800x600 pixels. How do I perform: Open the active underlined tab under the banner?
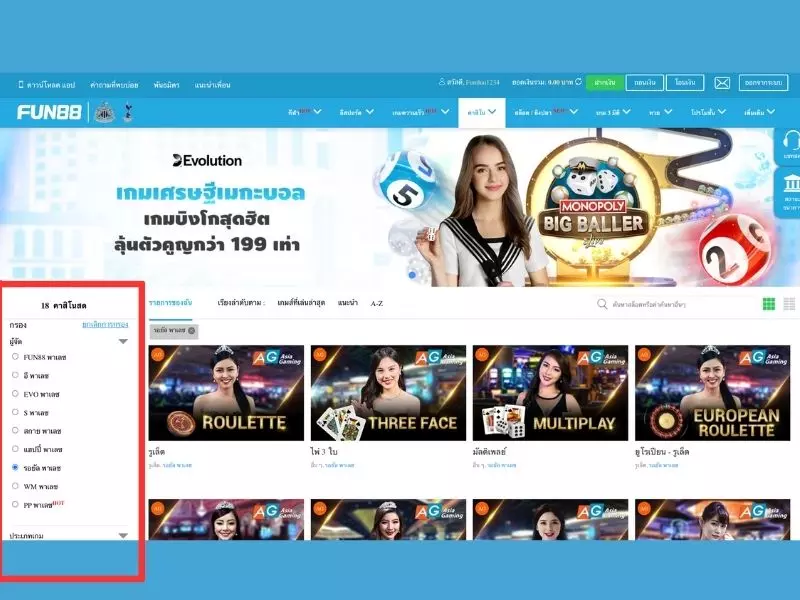click(x=170, y=303)
